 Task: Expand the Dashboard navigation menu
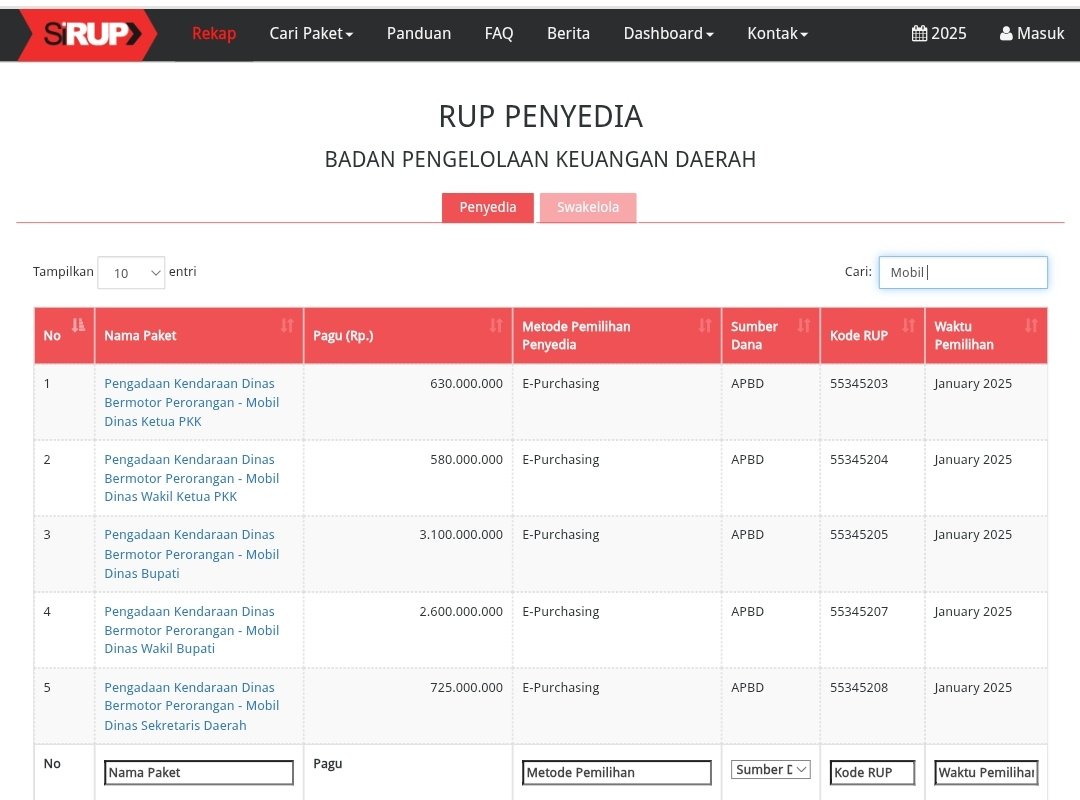click(x=668, y=34)
